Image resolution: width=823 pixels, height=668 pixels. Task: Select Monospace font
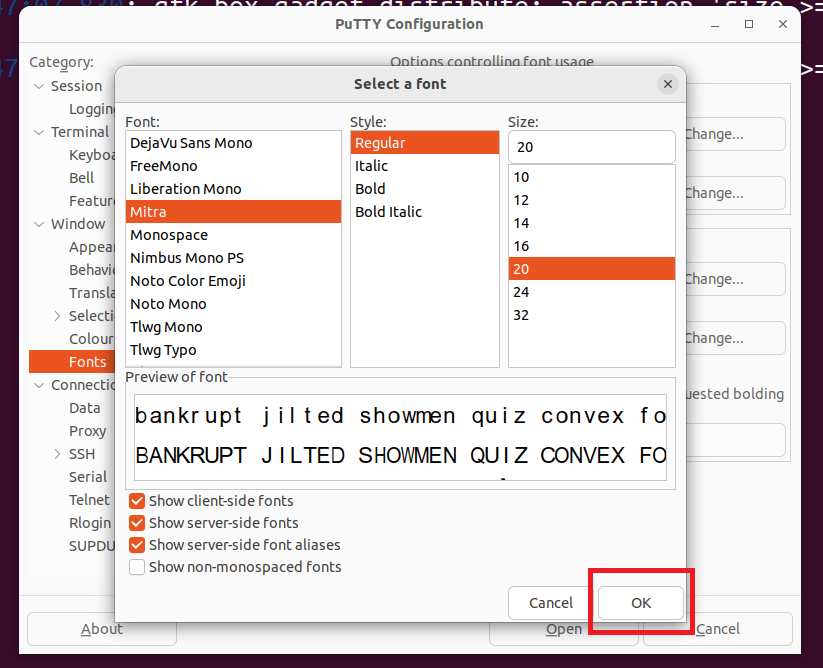point(234,235)
